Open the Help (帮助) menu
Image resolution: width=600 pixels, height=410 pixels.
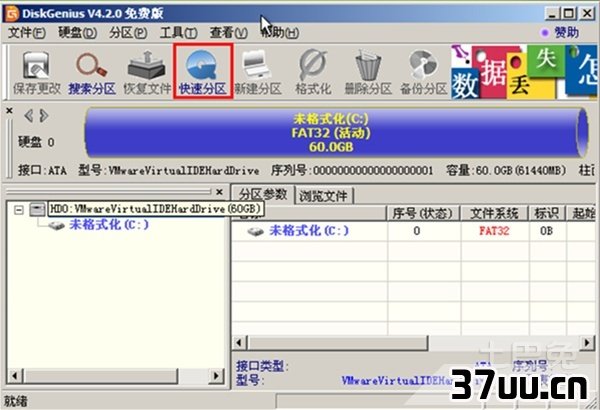[280, 33]
